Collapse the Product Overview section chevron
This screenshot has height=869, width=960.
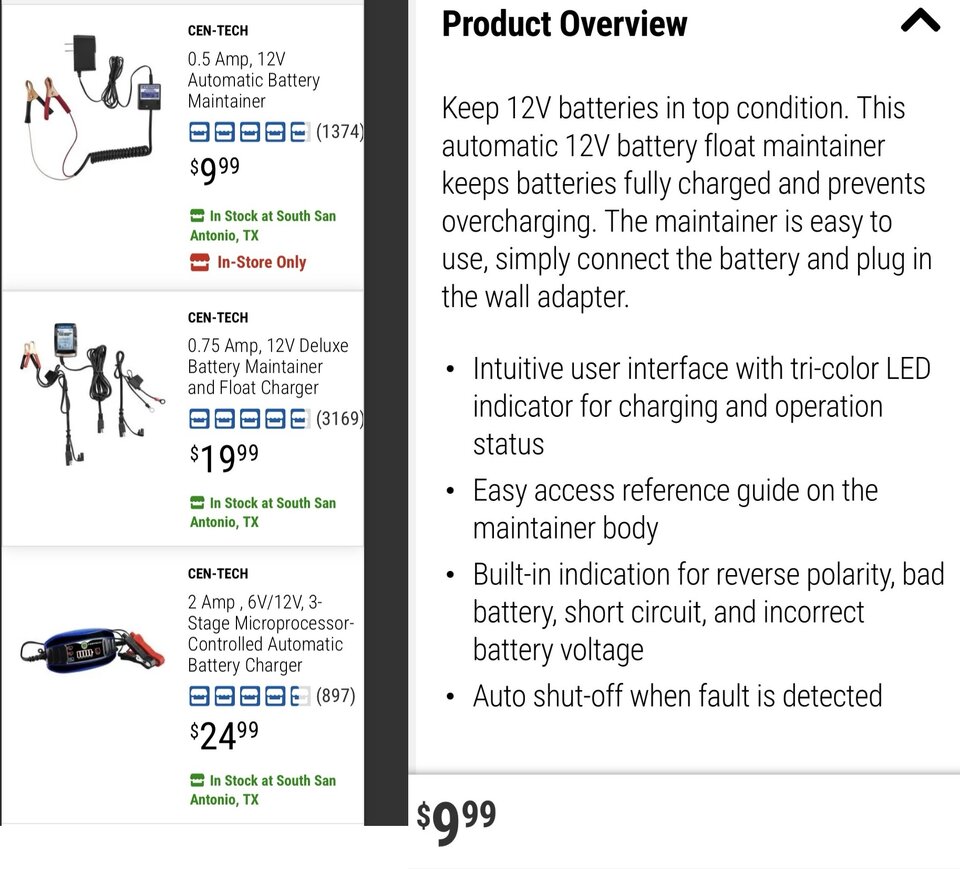coord(920,22)
